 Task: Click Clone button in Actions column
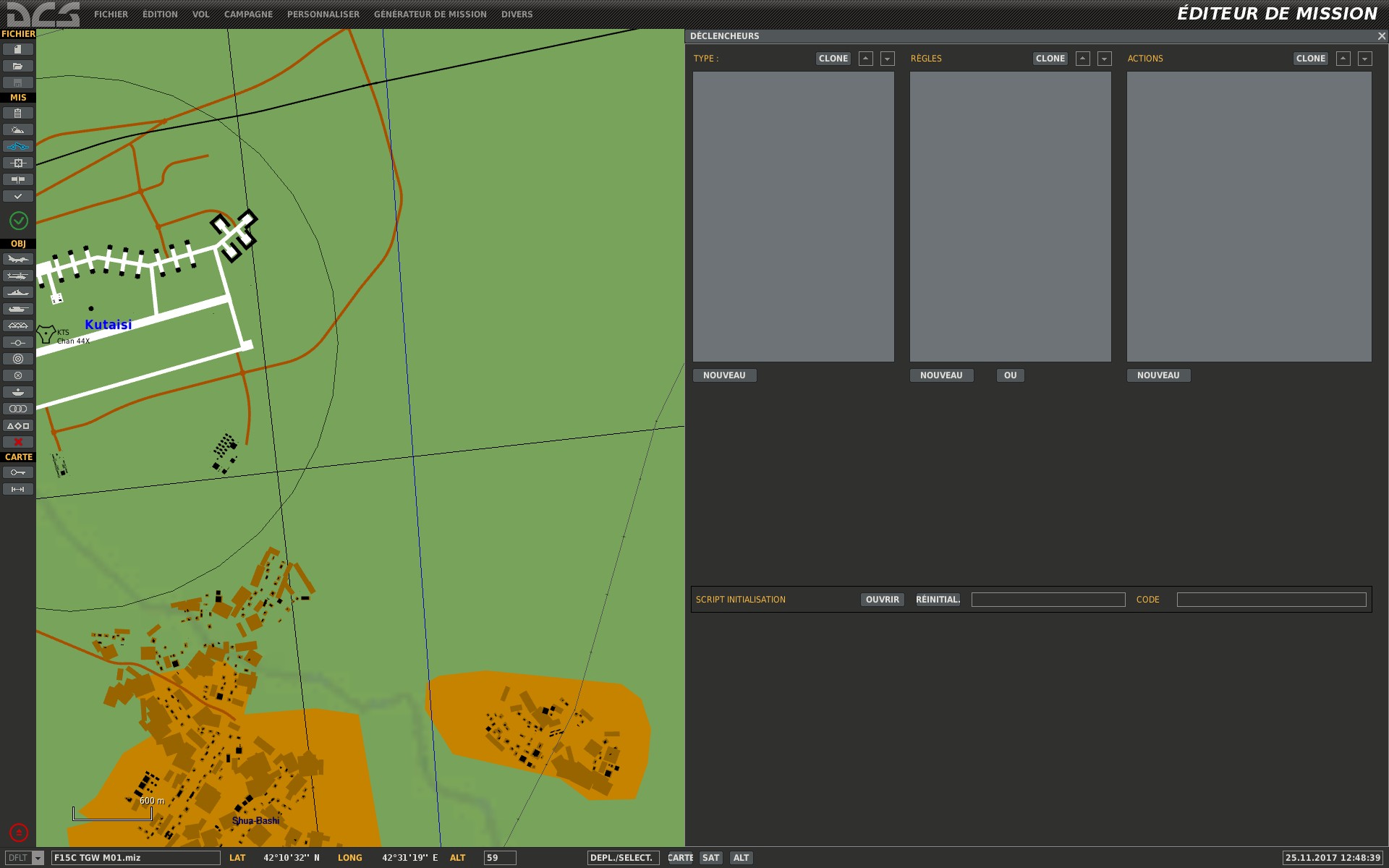point(1311,59)
